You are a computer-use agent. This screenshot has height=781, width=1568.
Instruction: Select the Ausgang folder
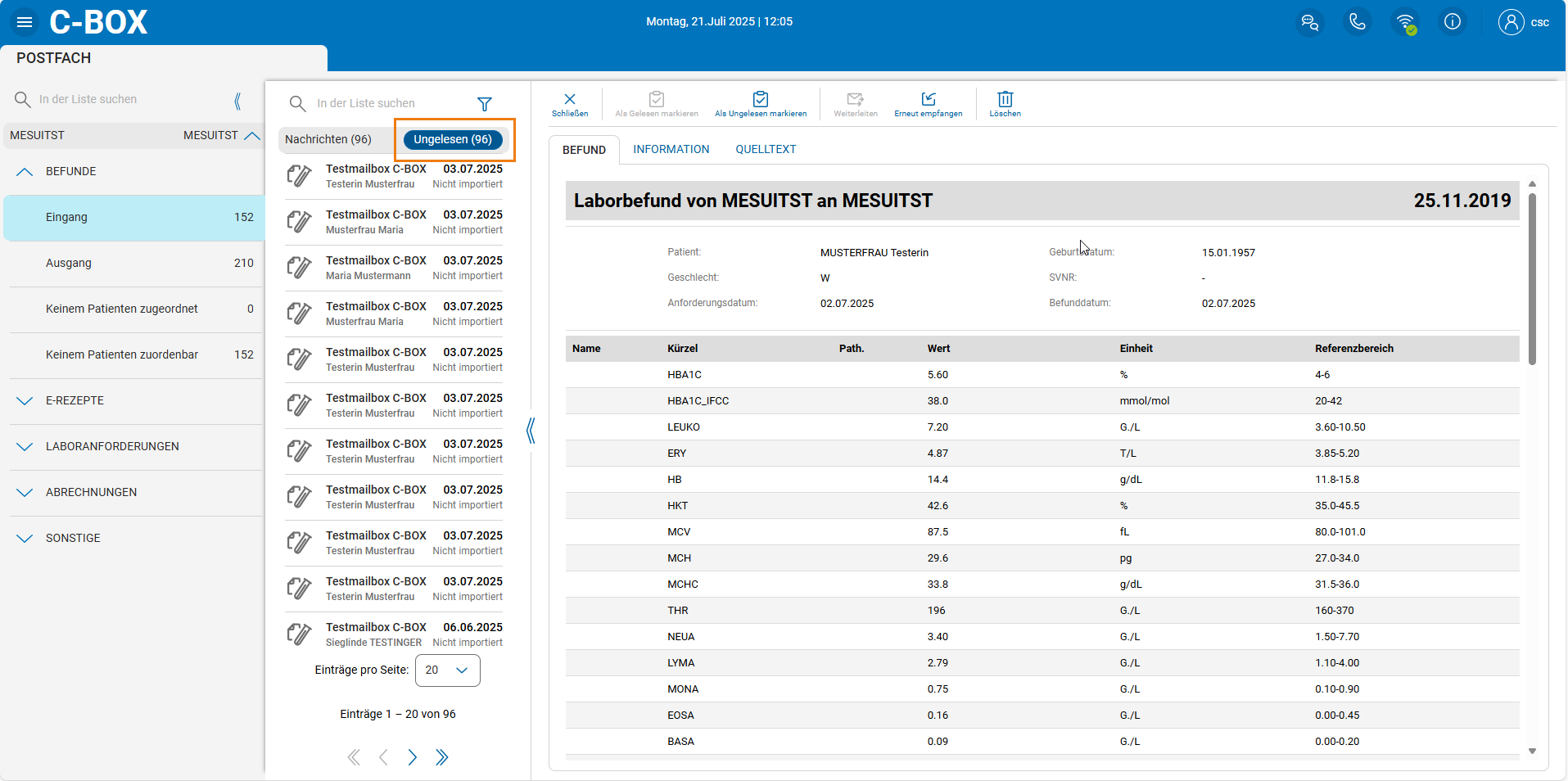[69, 263]
